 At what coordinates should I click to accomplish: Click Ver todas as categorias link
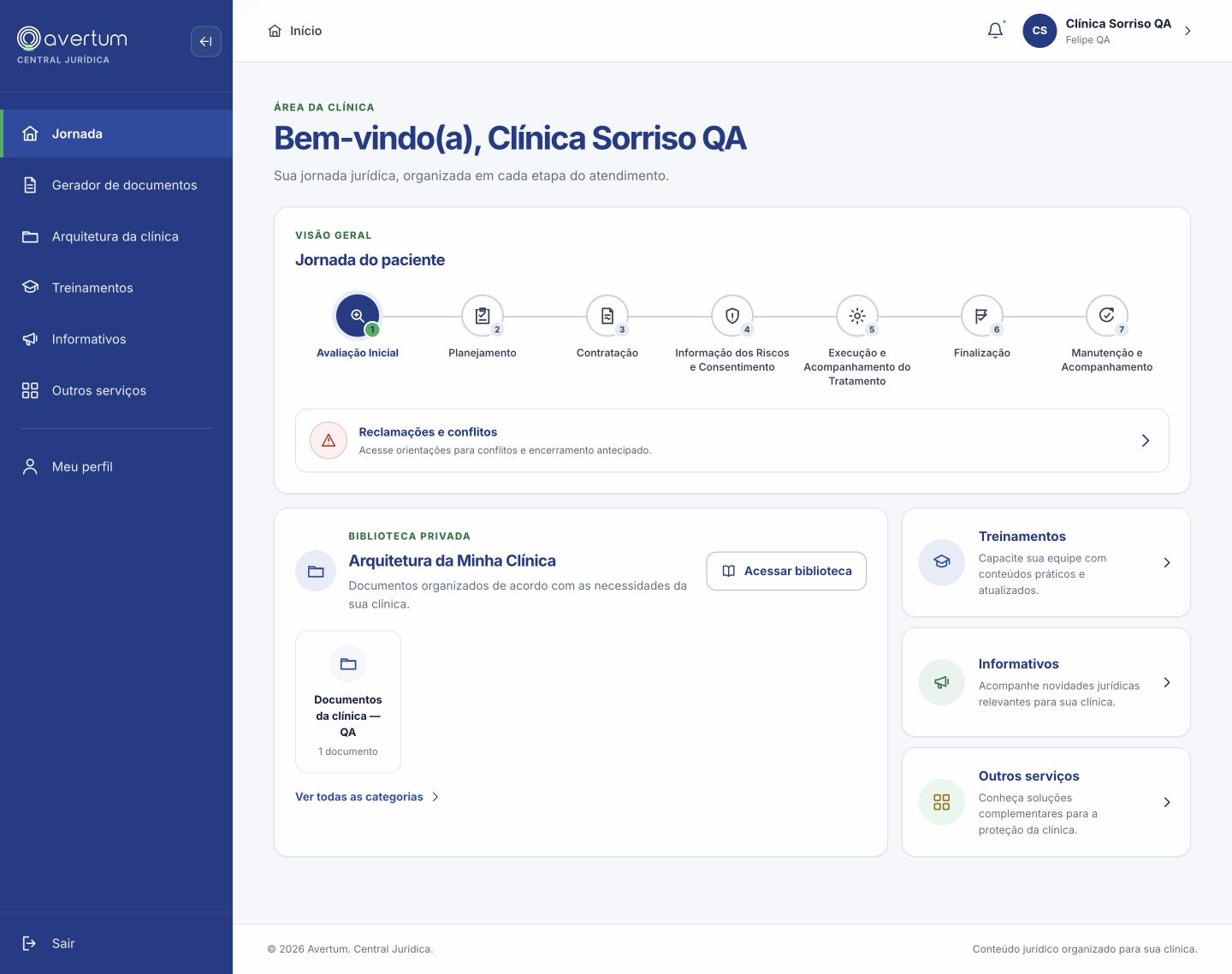pos(367,797)
